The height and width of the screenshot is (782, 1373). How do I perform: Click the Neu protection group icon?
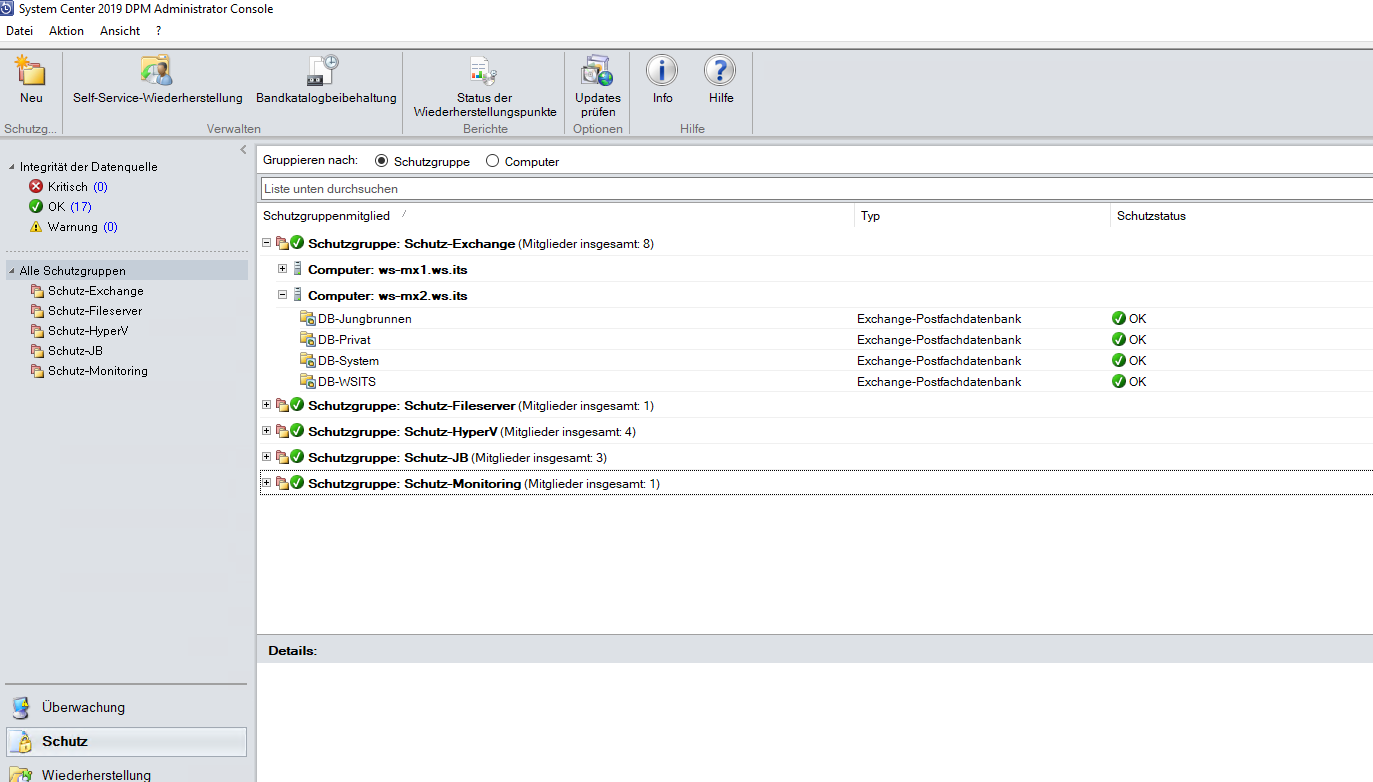tap(31, 71)
